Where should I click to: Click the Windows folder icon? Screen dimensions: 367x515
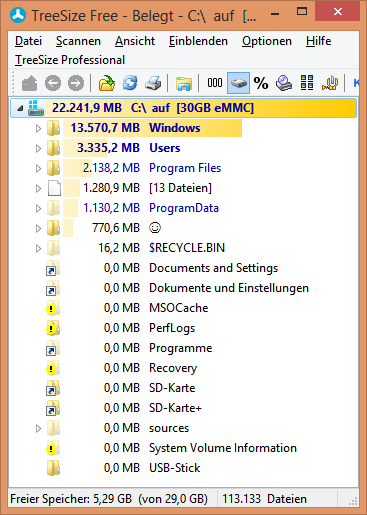(x=53, y=128)
